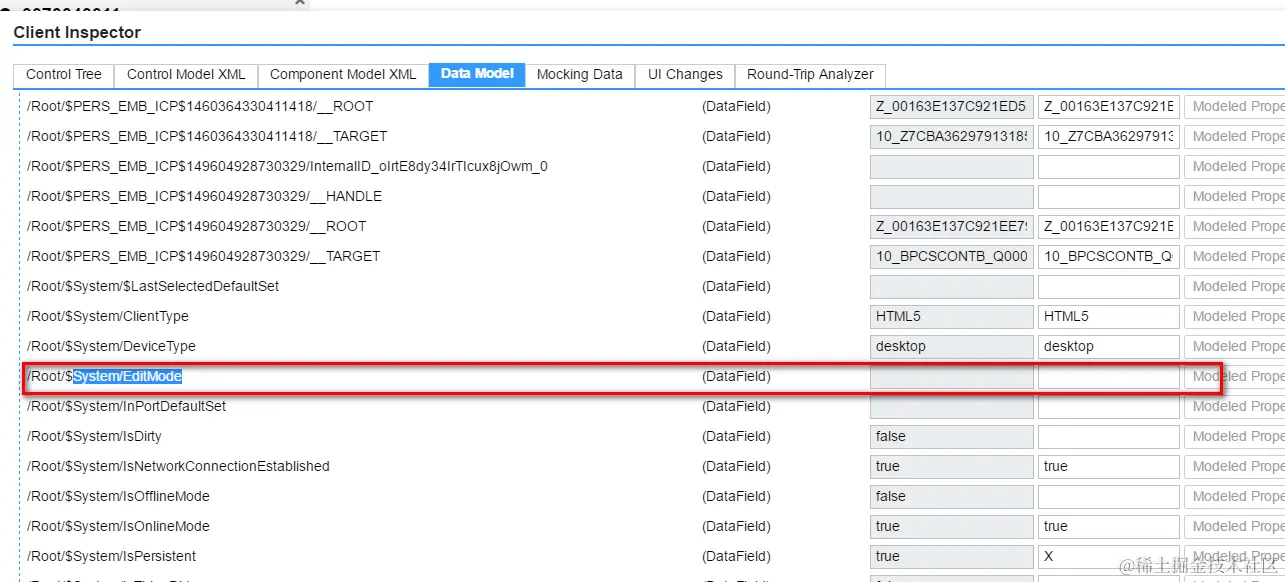Click the gray HTML5 value of ClientType
Viewport: 1285px width, 582px height.
click(x=952, y=317)
